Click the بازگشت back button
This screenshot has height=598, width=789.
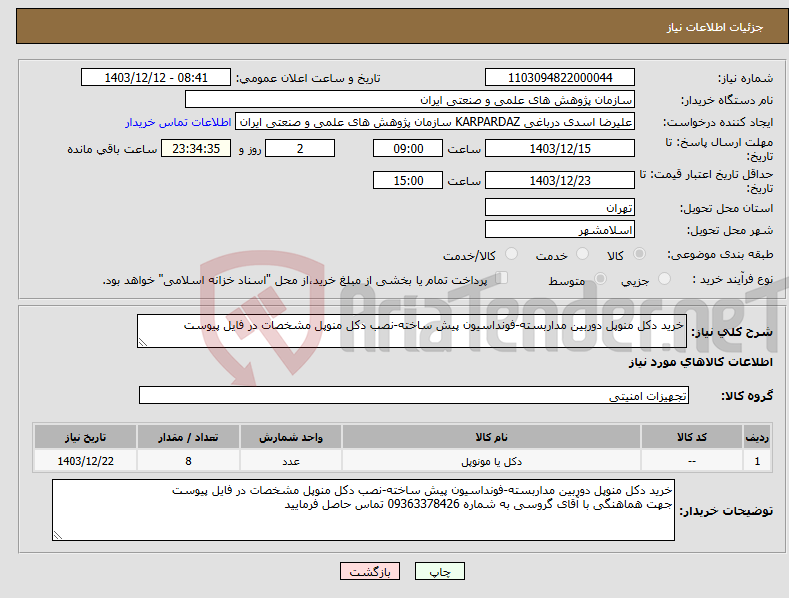pos(370,571)
